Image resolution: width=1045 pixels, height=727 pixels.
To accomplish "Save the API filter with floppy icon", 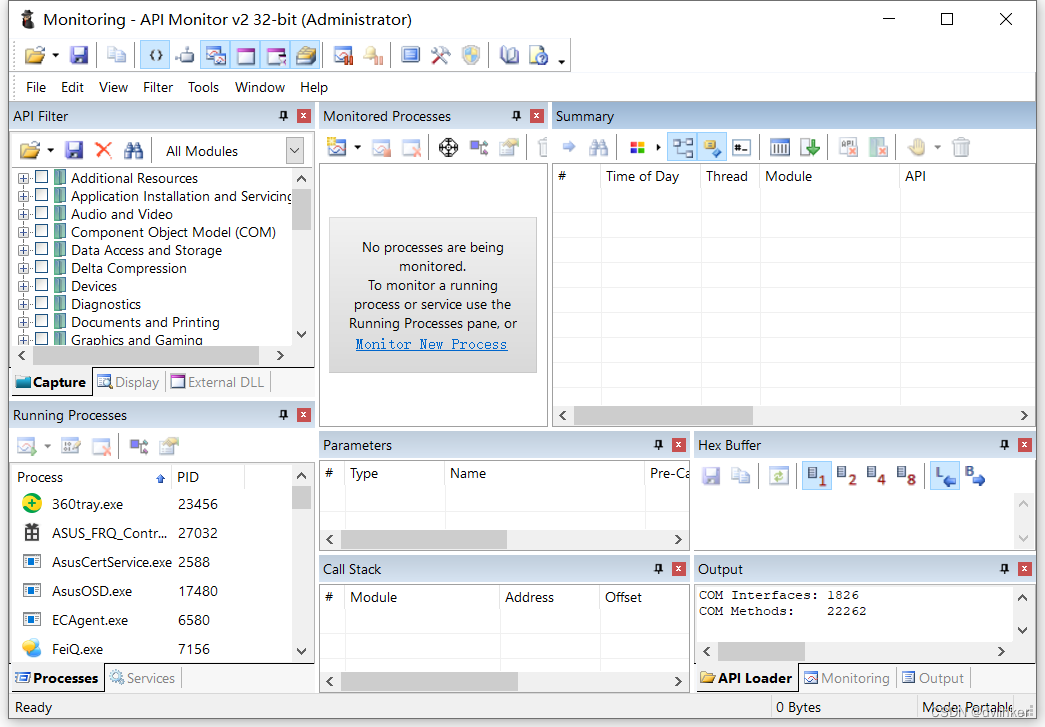I will pyautogui.click(x=74, y=151).
